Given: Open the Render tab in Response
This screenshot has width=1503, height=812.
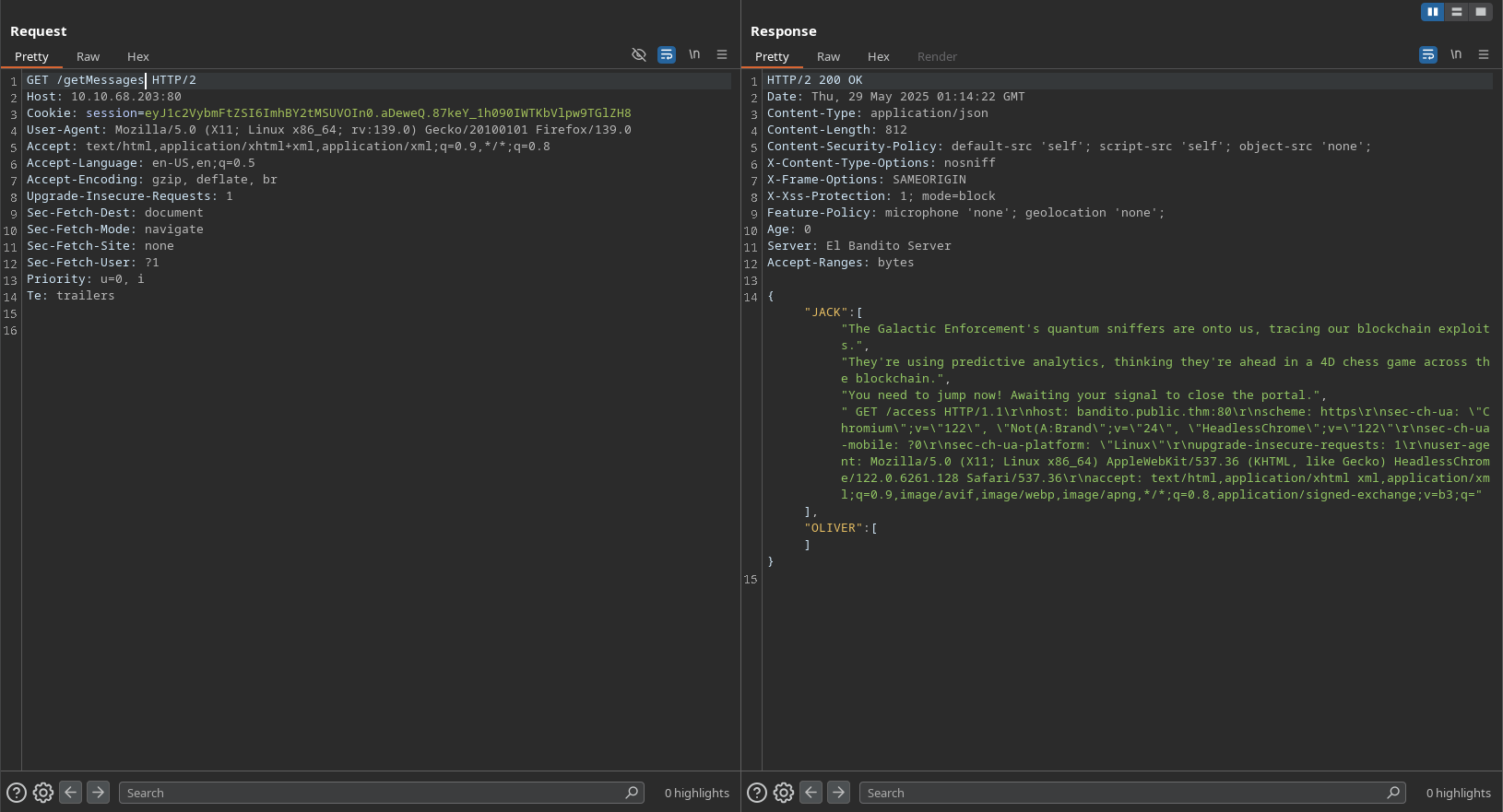Looking at the screenshot, I should [x=937, y=57].
